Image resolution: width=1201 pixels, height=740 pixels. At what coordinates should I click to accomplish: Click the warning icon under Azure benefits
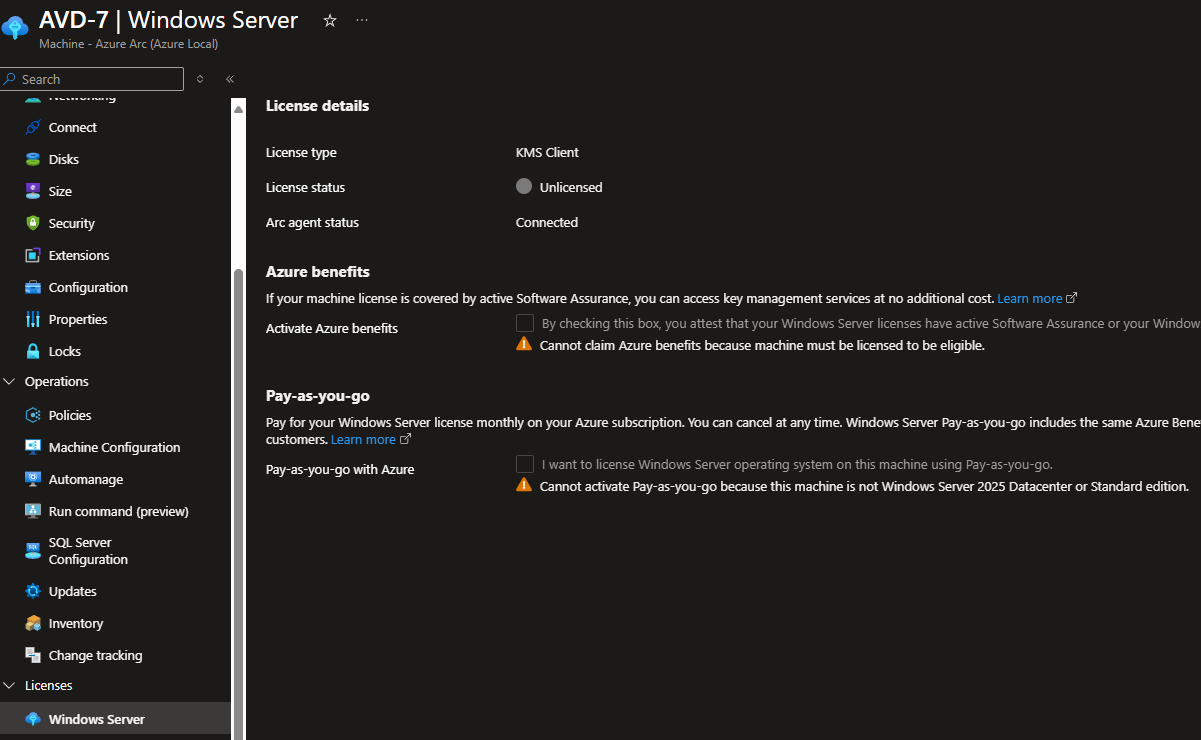(524, 344)
